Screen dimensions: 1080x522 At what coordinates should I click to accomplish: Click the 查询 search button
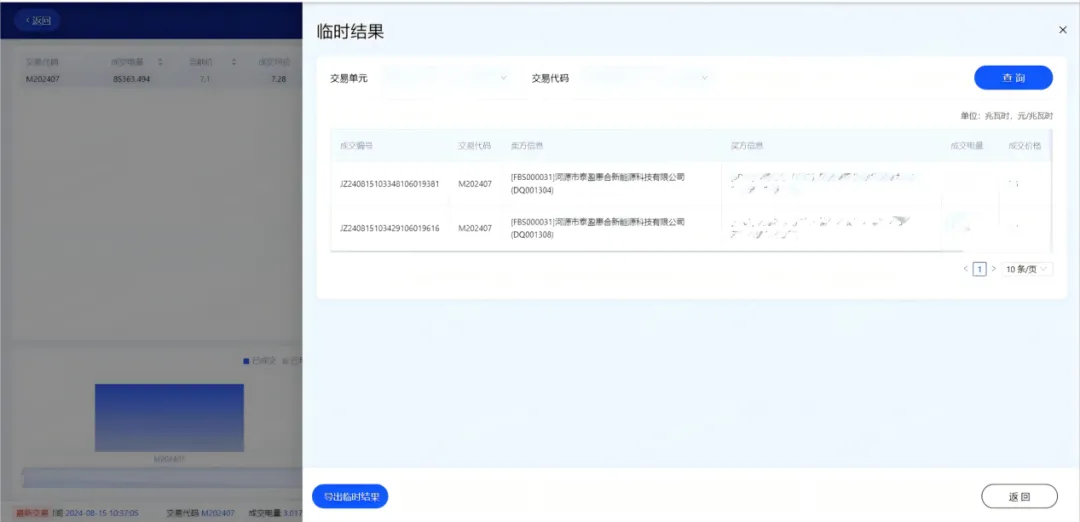(x=1013, y=78)
